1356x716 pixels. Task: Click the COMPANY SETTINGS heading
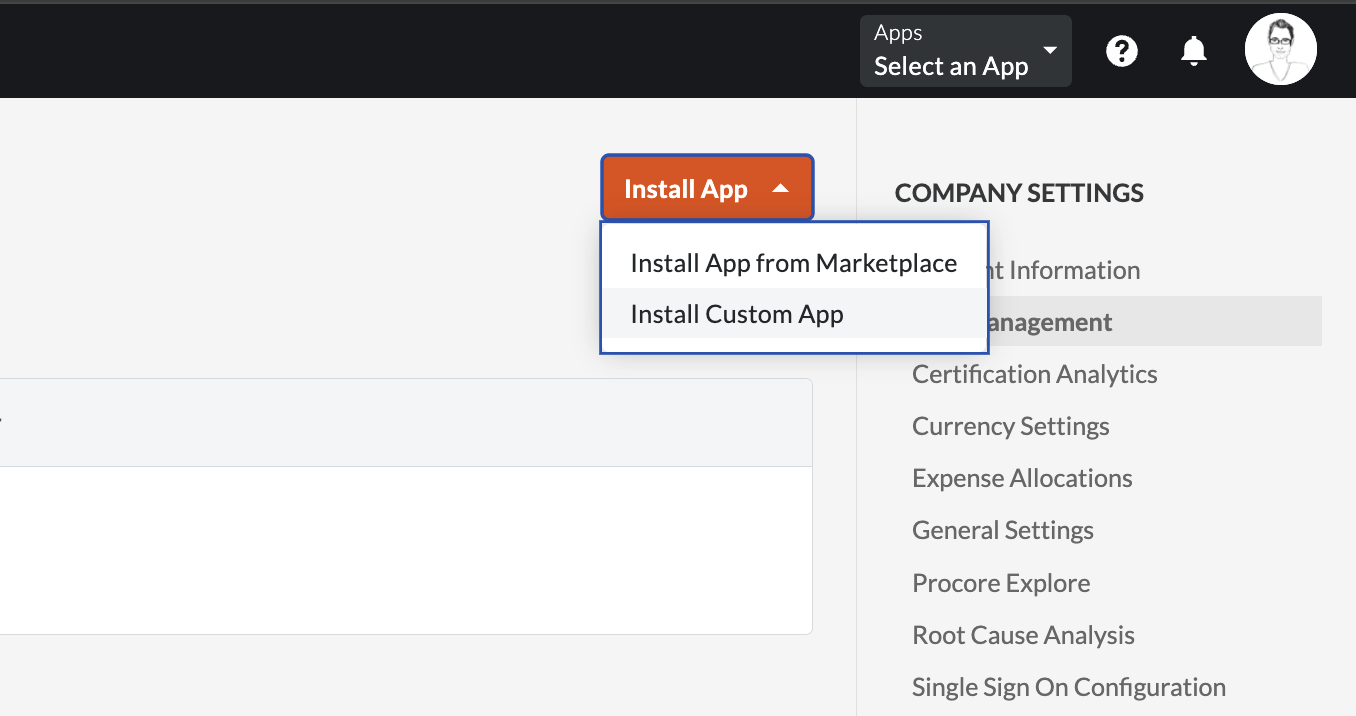point(1019,193)
